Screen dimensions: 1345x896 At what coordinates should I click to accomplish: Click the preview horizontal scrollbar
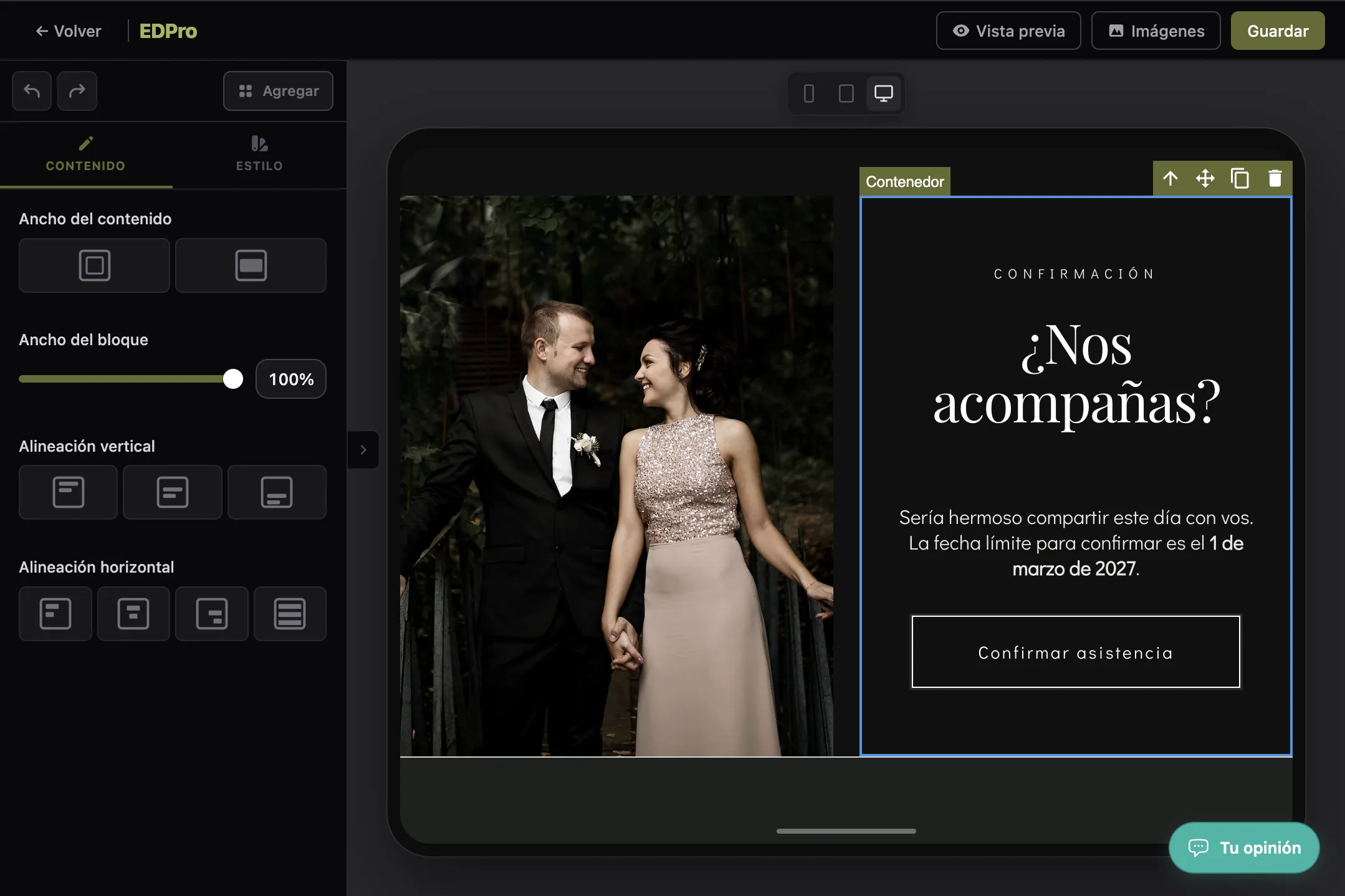(846, 831)
